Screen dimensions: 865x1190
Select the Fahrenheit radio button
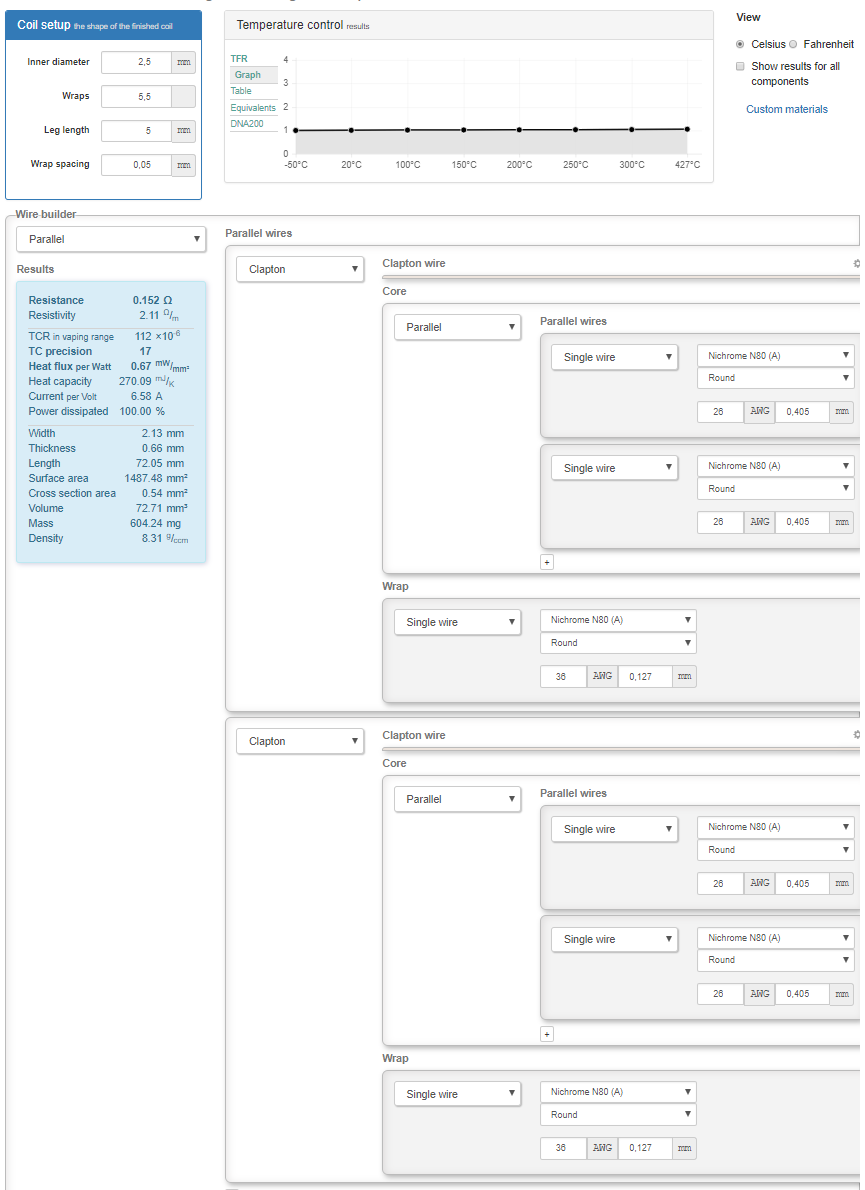tap(793, 45)
